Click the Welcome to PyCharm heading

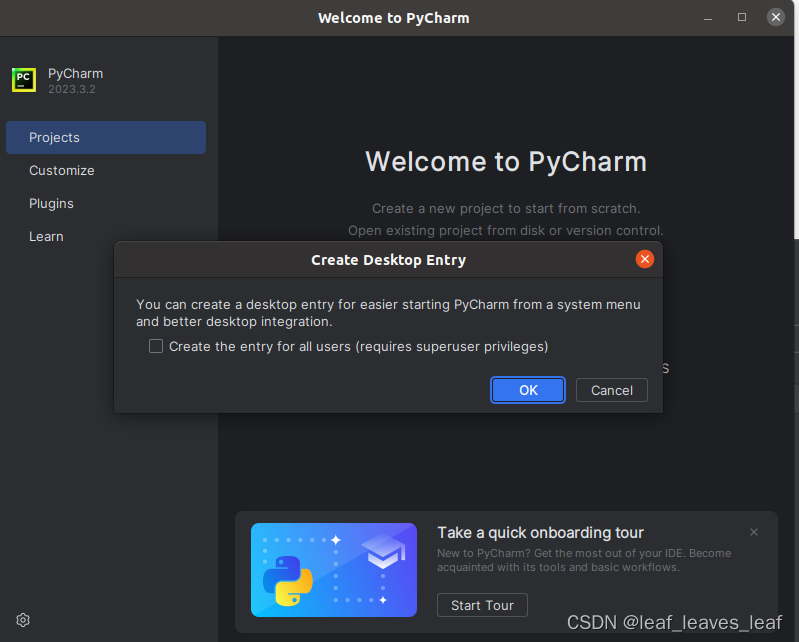(506, 162)
